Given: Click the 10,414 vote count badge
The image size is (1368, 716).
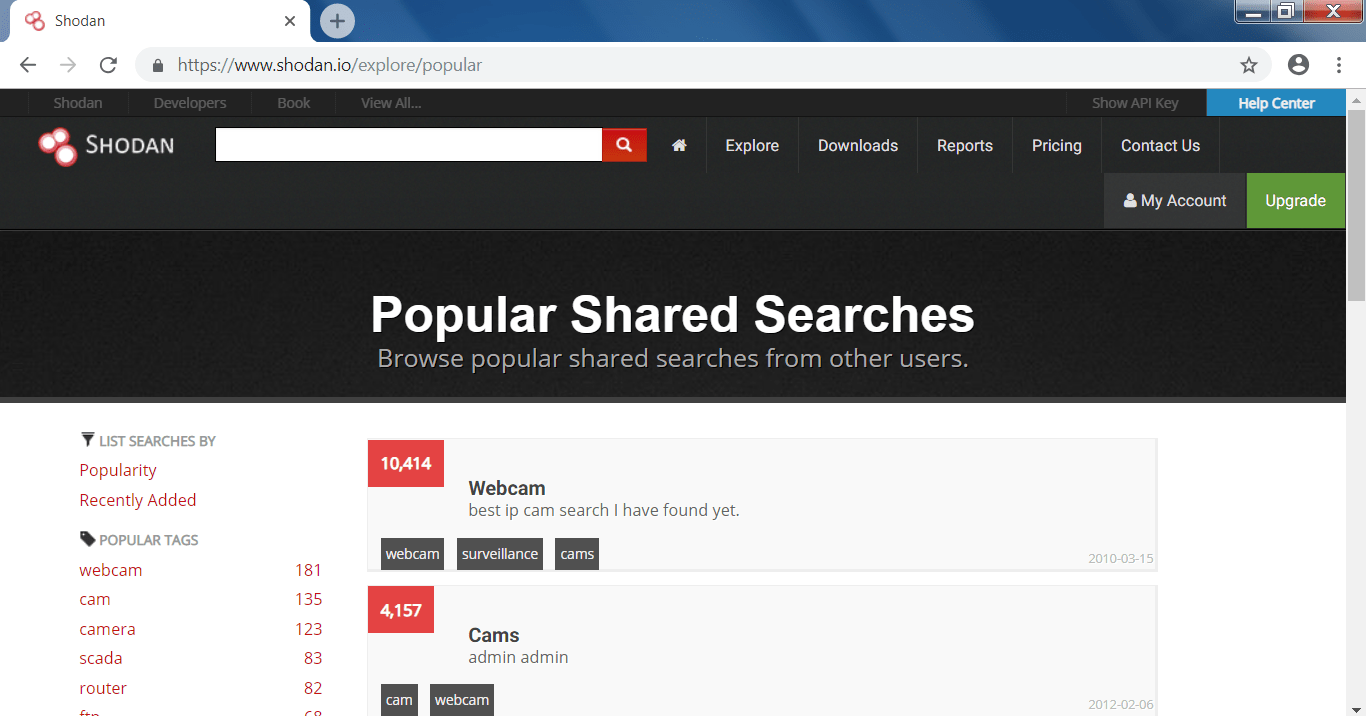Looking at the screenshot, I should (x=406, y=463).
